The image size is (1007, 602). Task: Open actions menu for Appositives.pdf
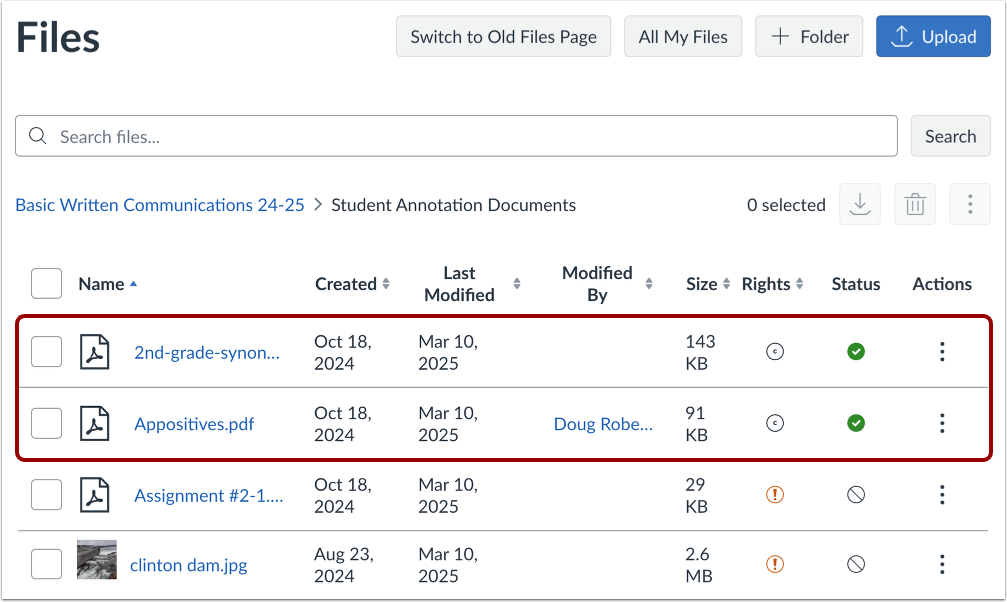click(941, 423)
